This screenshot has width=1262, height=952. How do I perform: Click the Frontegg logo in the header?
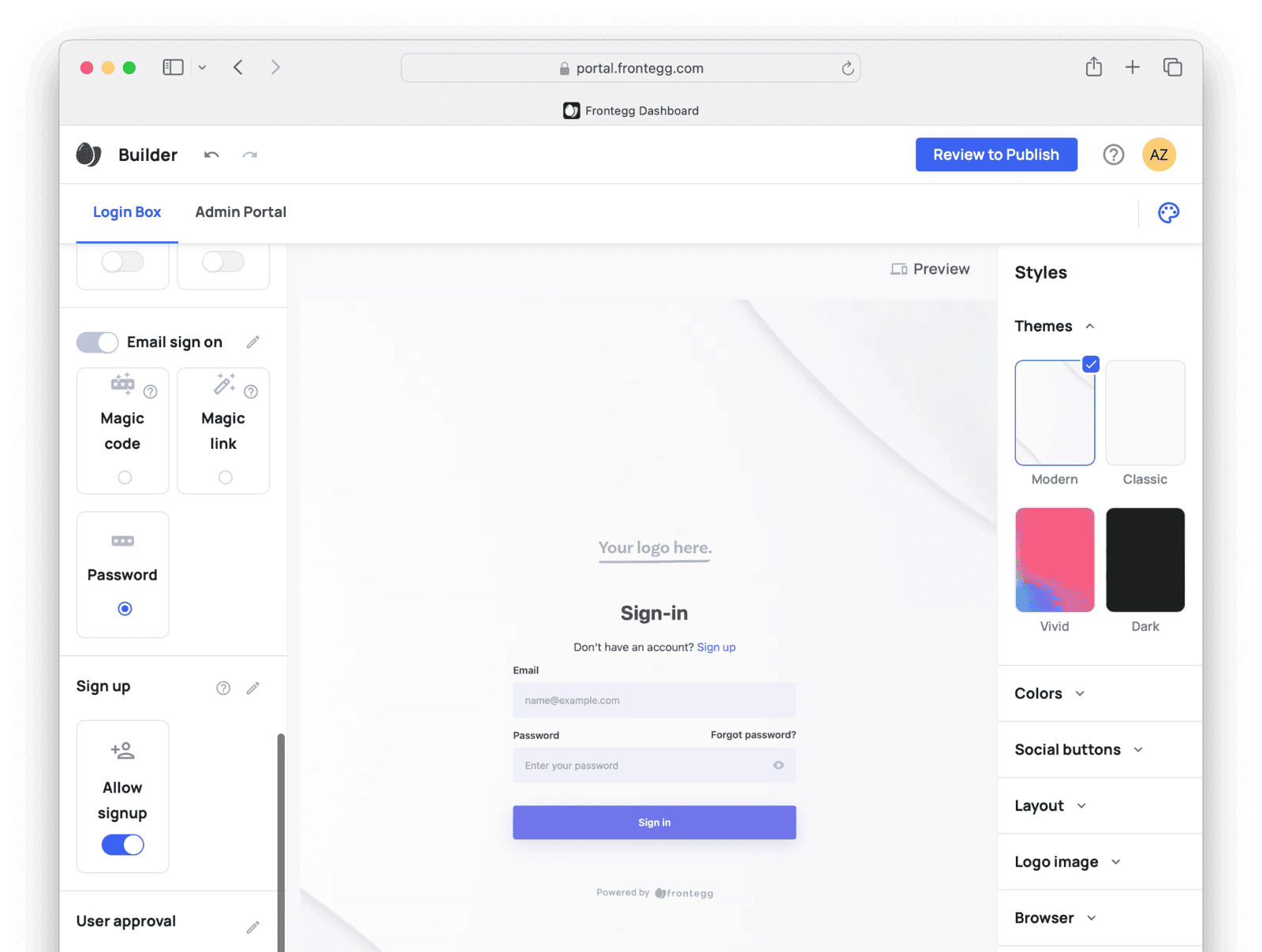click(x=88, y=155)
